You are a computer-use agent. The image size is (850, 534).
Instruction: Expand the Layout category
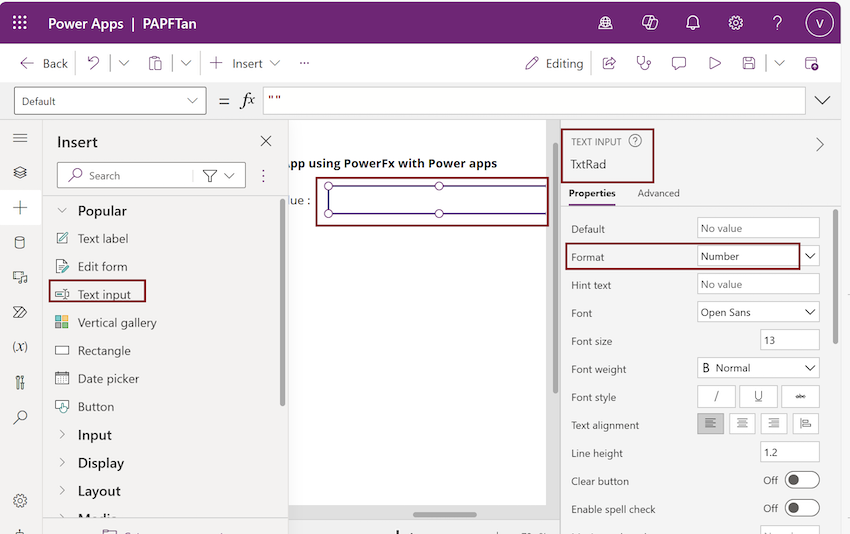[62, 491]
